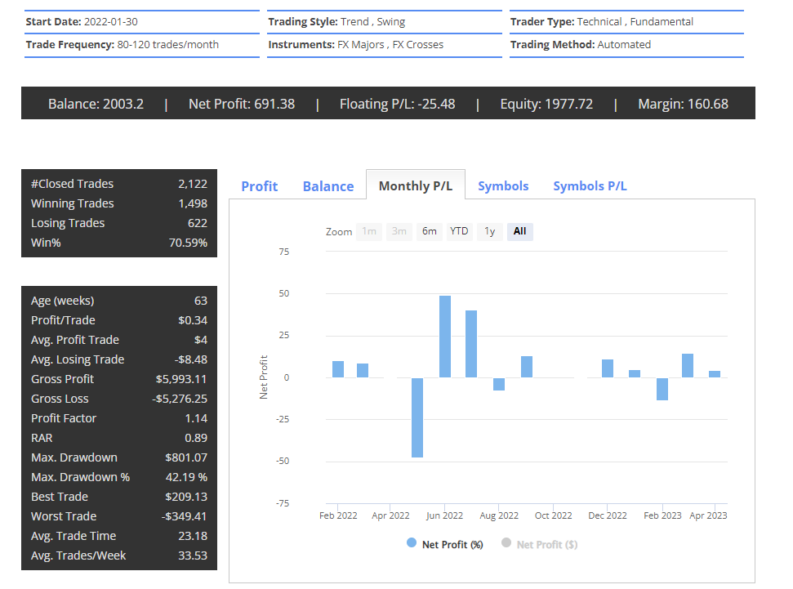Click the negative February 2023 bar
Image resolution: width=793 pixels, height=589 pixels.
point(661,388)
